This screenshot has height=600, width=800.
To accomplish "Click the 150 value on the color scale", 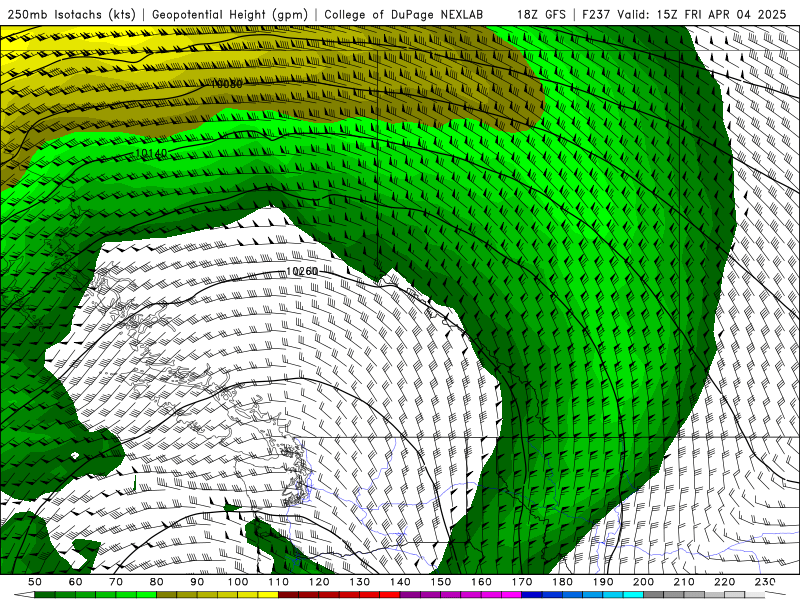I will coord(441,582).
